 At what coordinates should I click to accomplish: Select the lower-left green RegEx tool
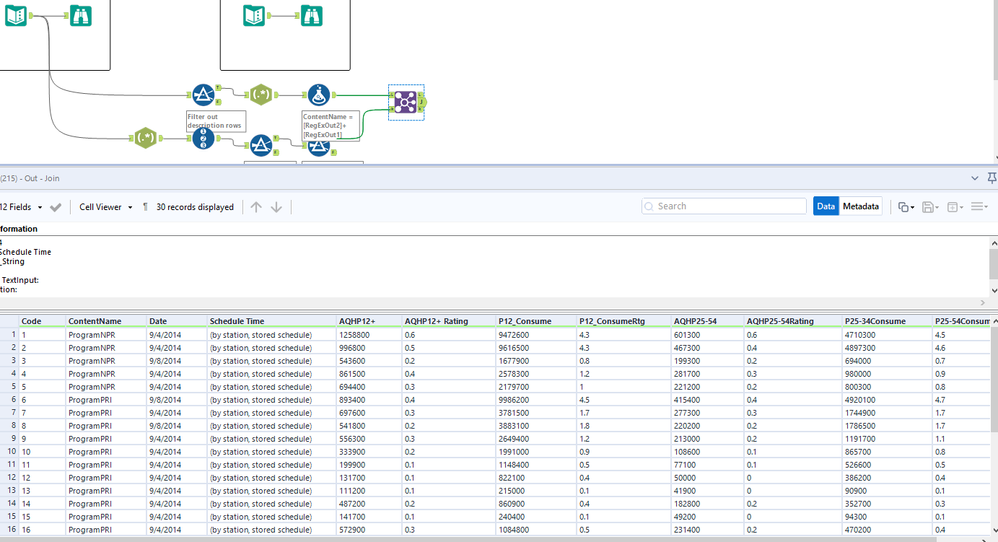tap(146, 138)
